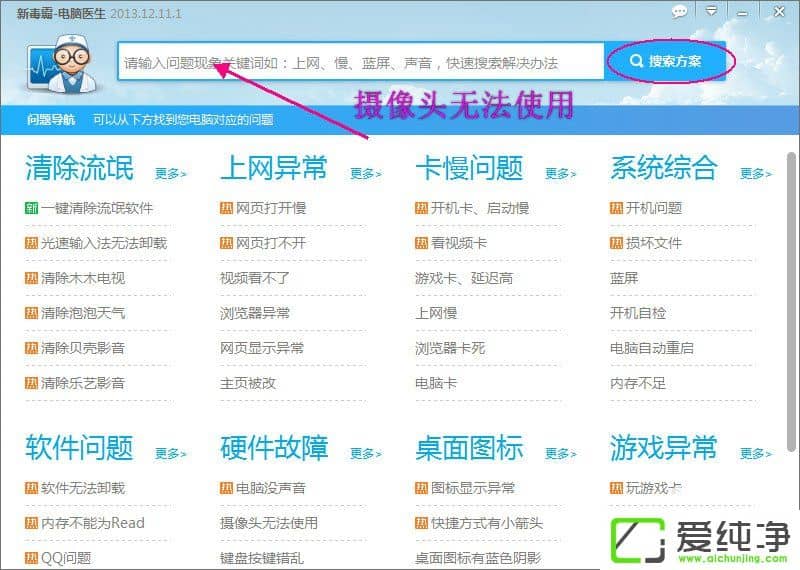This screenshot has height=570, width=800.
Task: Click green 新 badge beside 一键清除流氓软件
Action: (31, 208)
